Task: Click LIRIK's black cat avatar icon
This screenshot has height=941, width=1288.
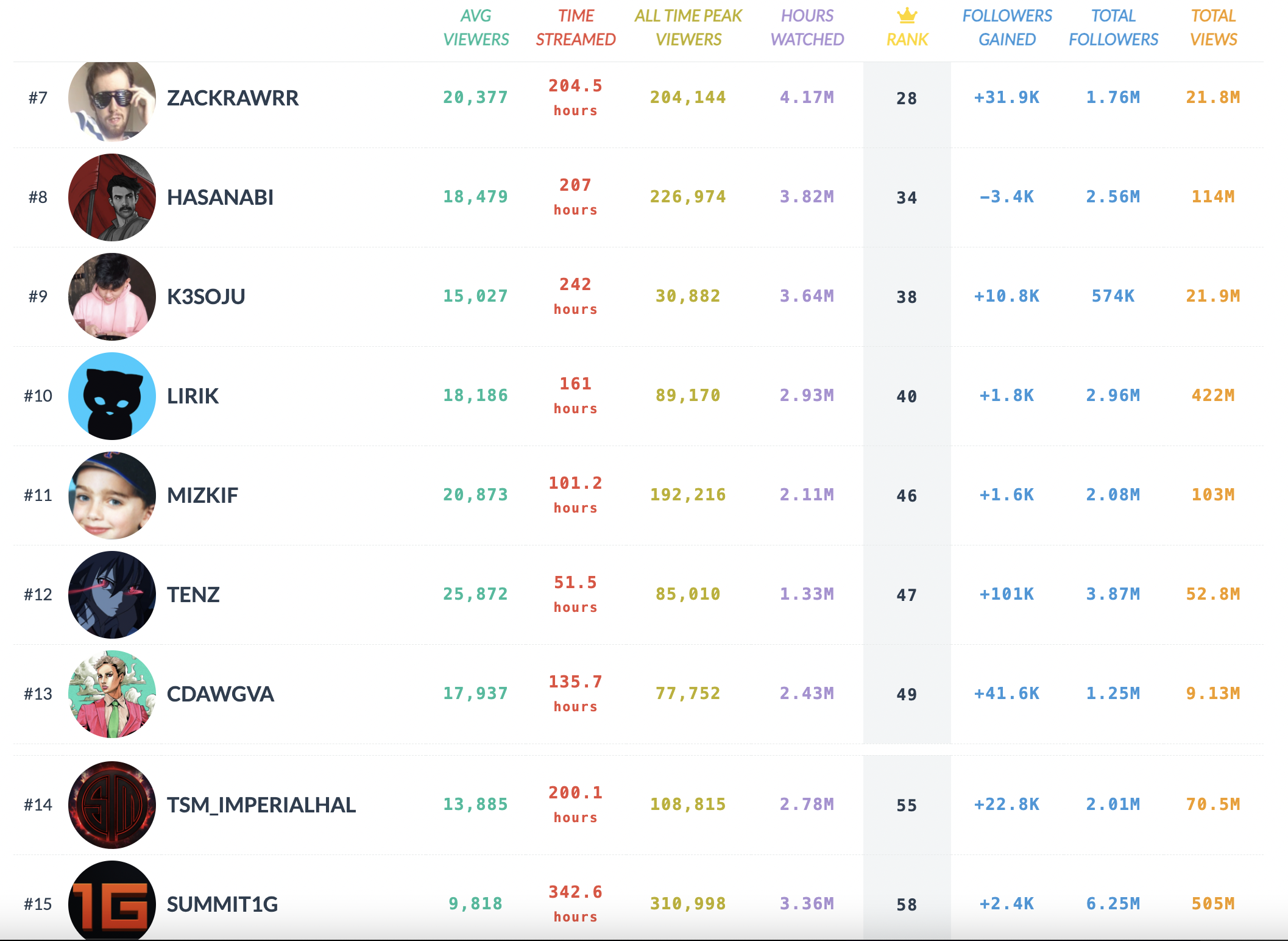Action: pos(112,396)
